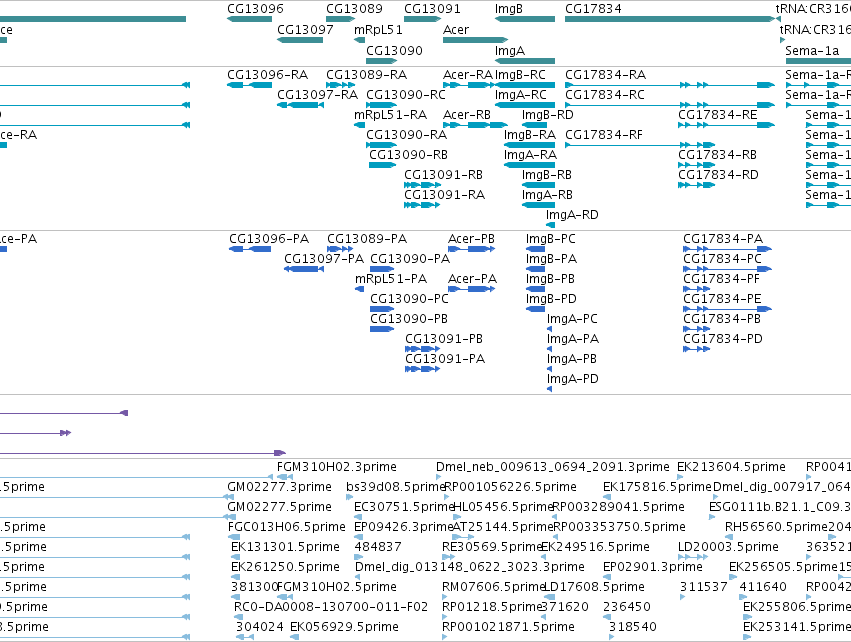
Task: Select transcript CG17834-RD
Action: click(x=718, y=175)
